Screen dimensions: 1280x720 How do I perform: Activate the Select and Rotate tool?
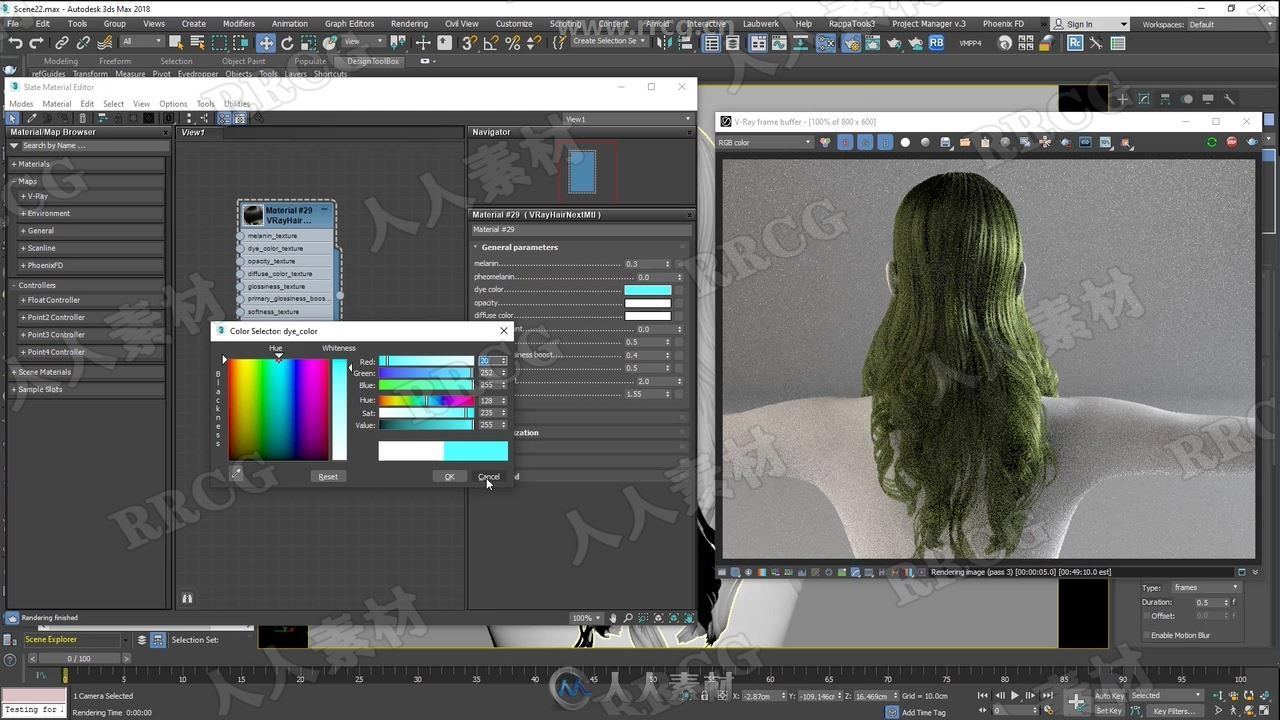point(287,43)
